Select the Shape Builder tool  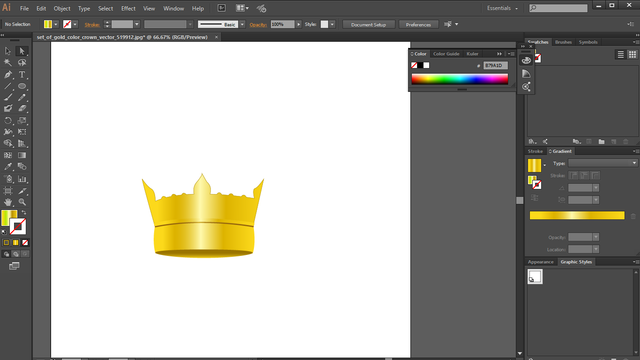(x=8, y=143)
